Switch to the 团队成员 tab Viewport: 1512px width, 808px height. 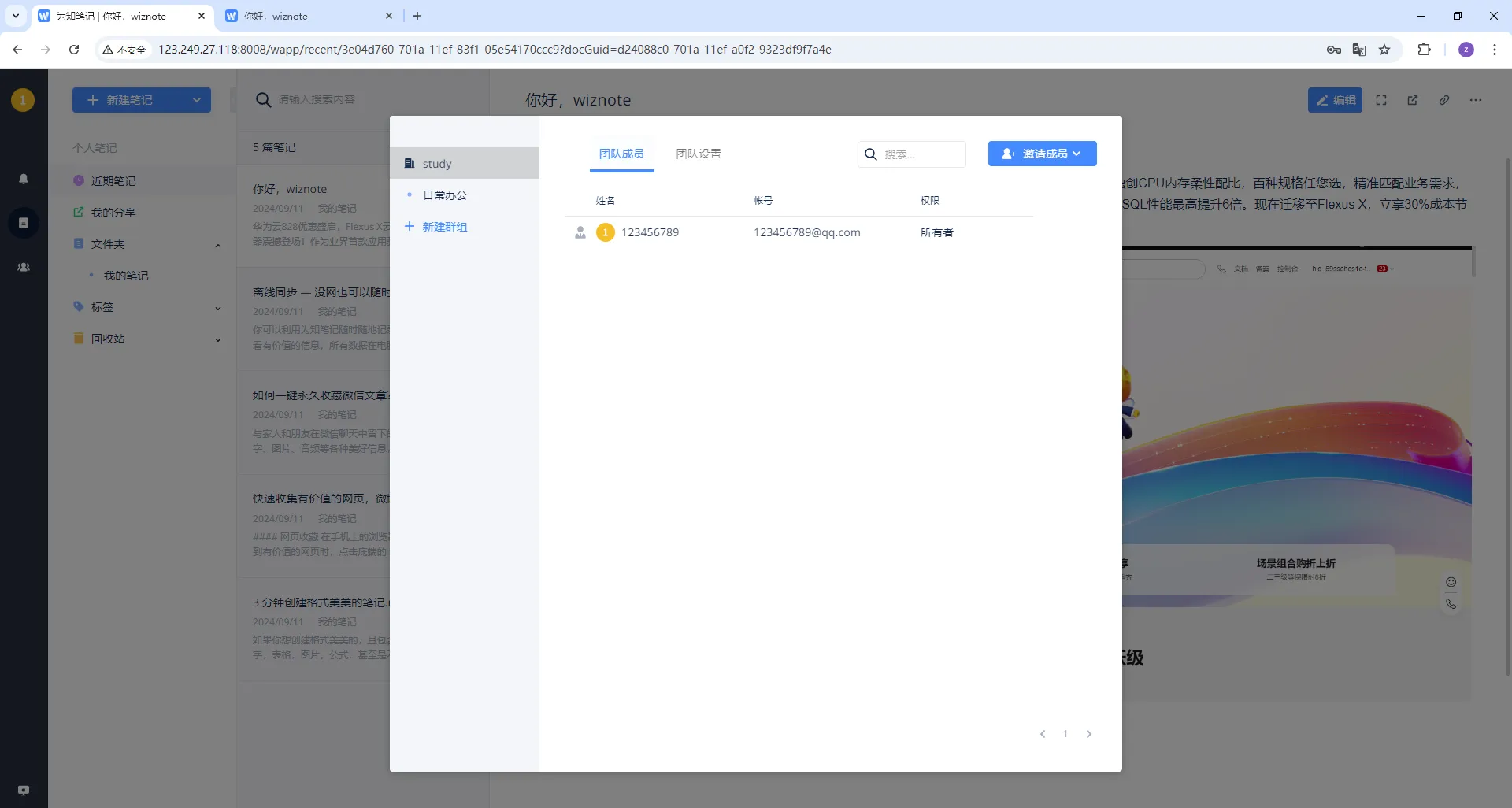621,154
